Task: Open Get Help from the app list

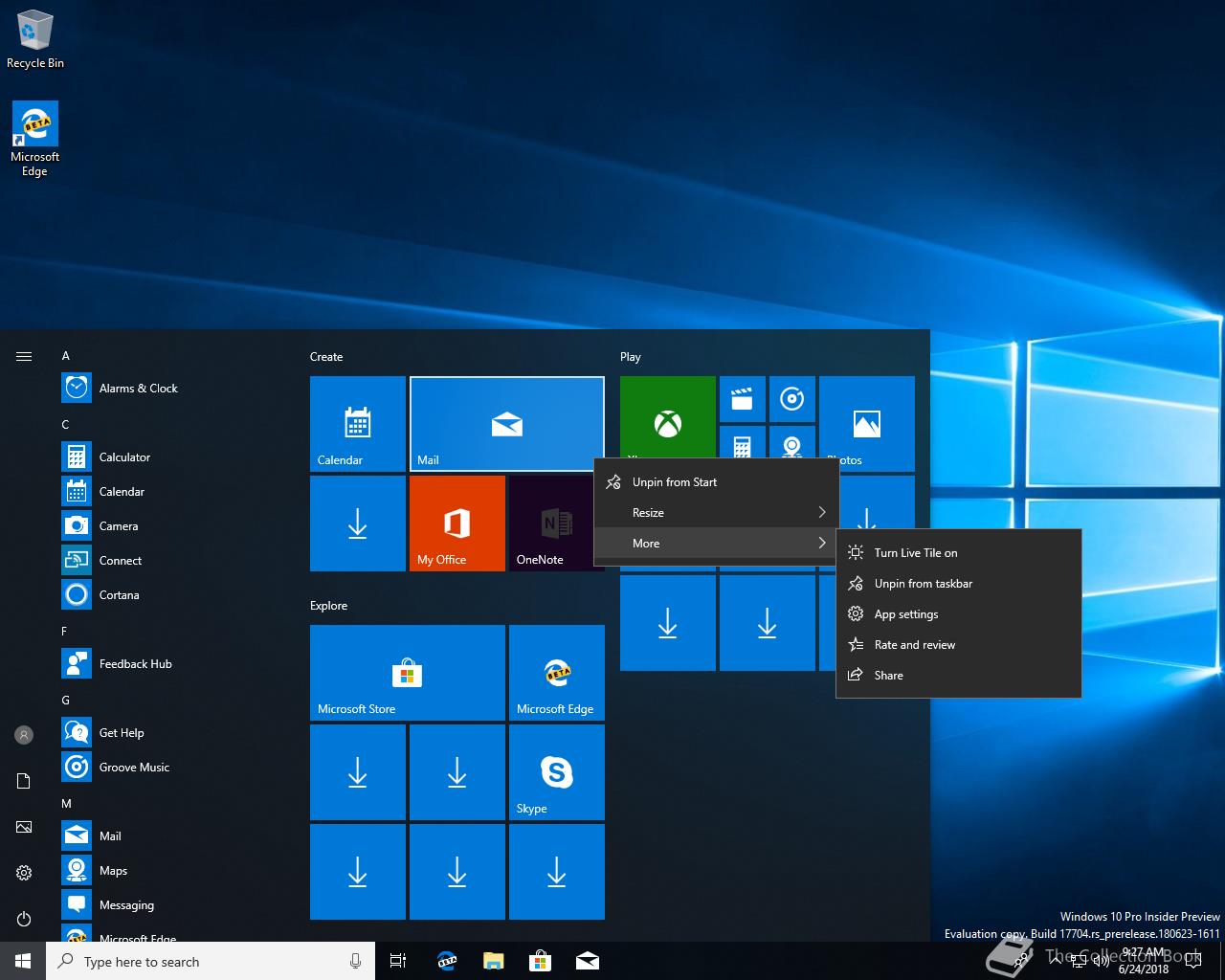Action: (x=172, y=733)
